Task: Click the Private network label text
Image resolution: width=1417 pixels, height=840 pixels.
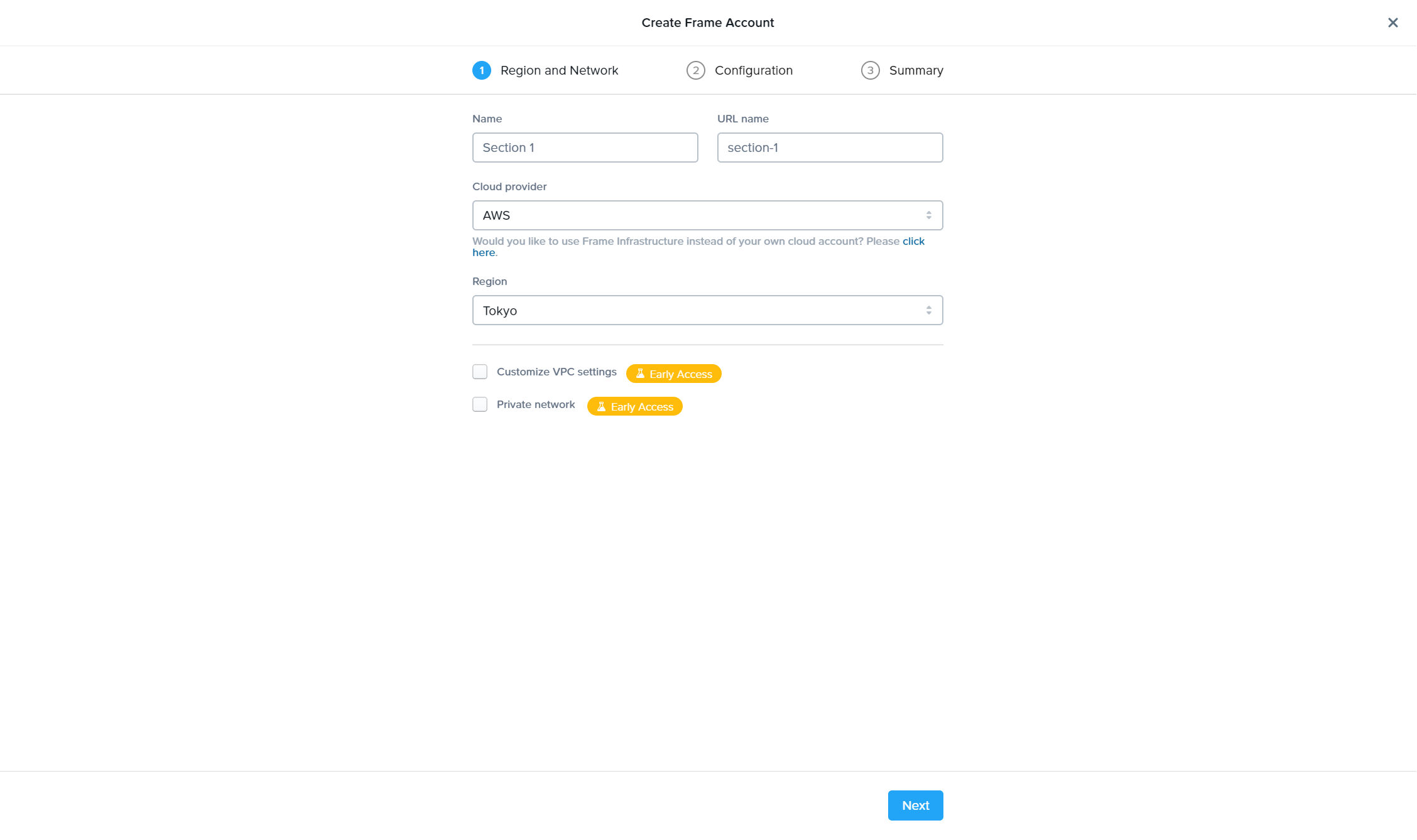Action: tap(536, 404)
